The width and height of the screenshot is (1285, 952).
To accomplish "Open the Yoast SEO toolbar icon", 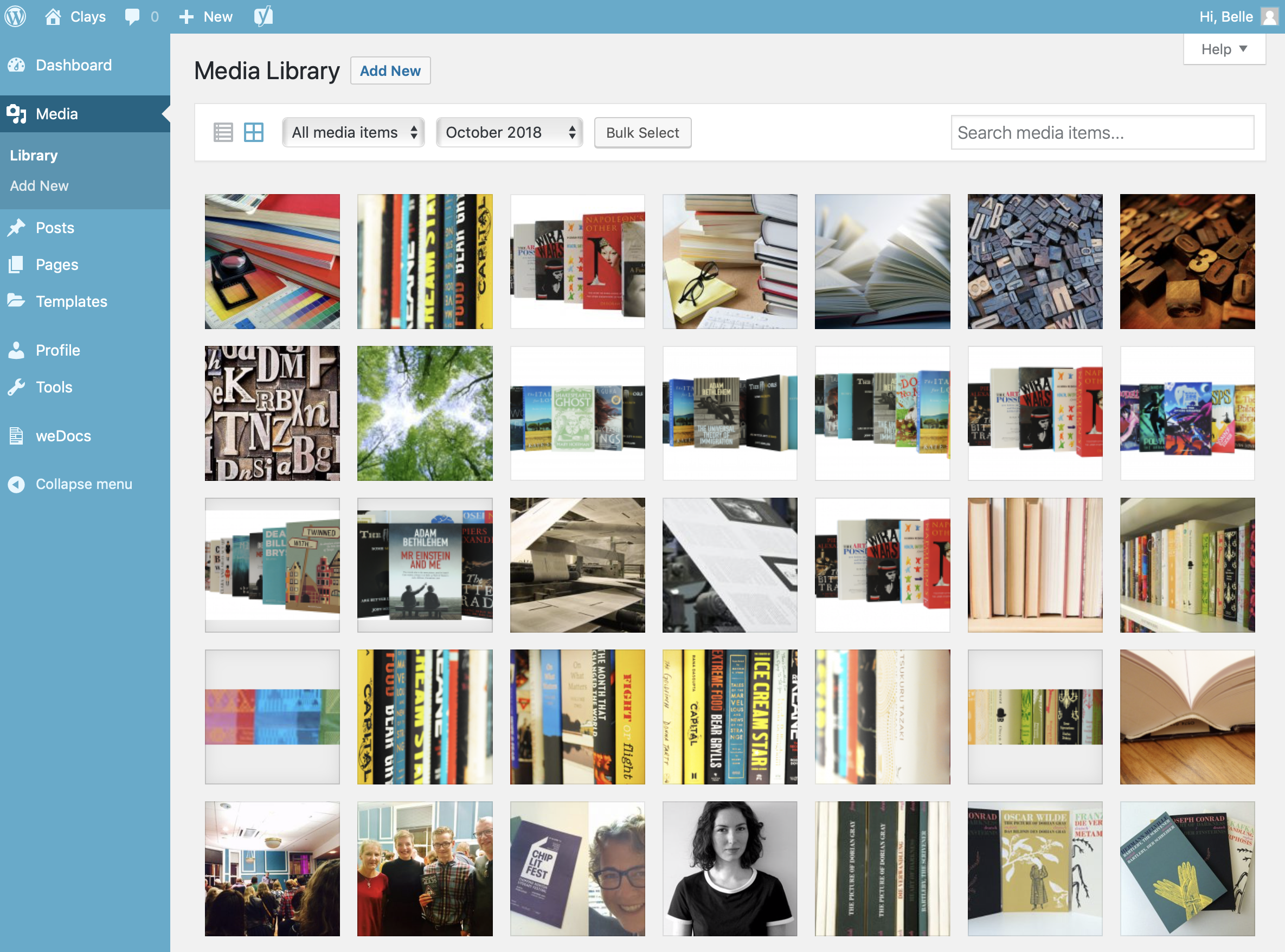I will point(264,16).
